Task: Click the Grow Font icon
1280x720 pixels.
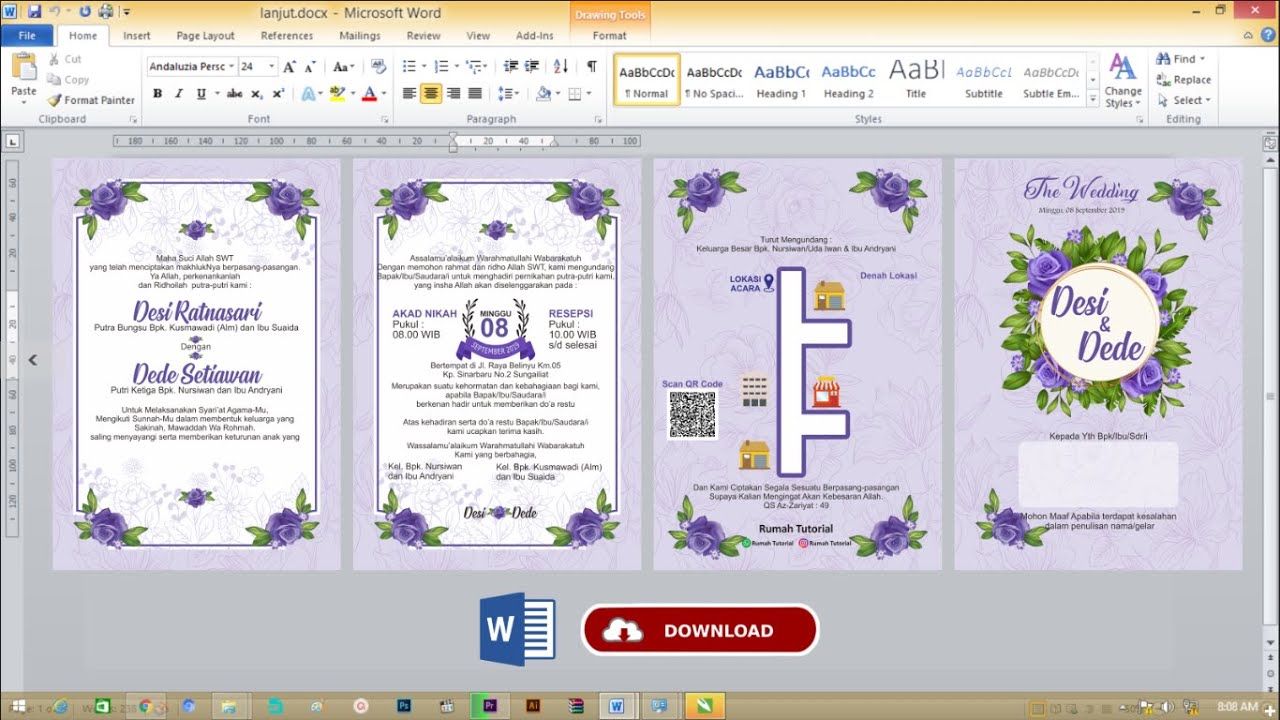Action: click(x=289, y=67)
